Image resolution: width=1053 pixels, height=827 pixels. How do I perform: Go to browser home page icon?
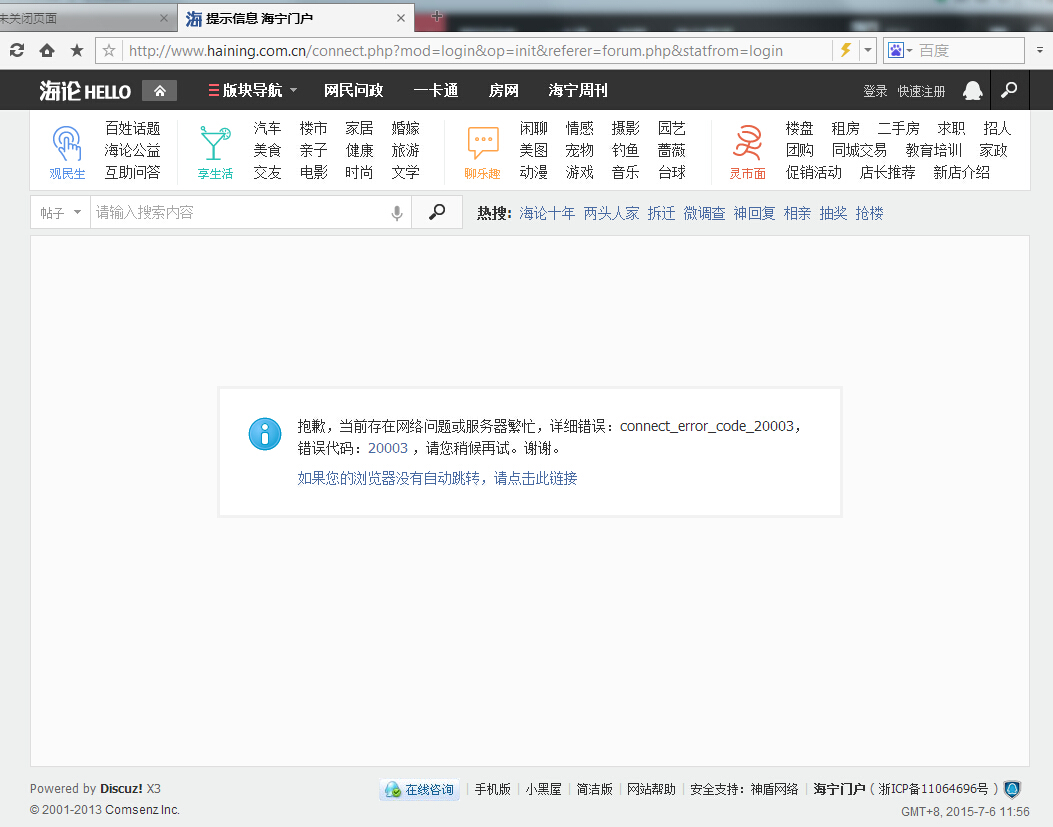coord(47,50)
